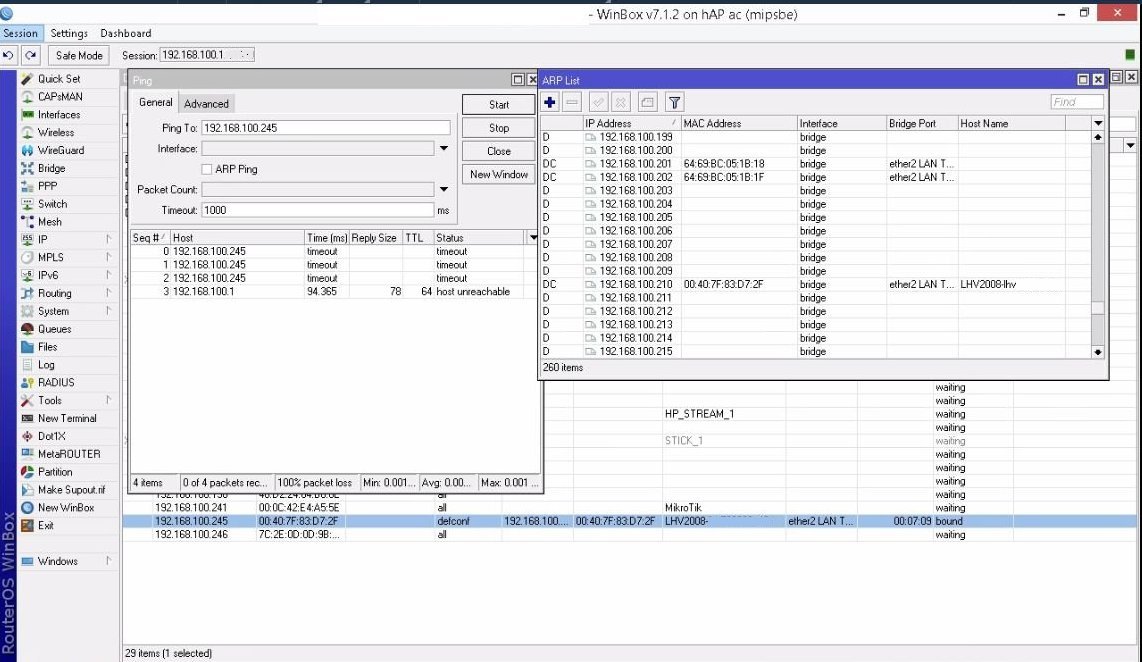This screenshot has height=662, width=1142.
Task: Sort ARP List by MAC Address column
Action: tap(739, 124)
